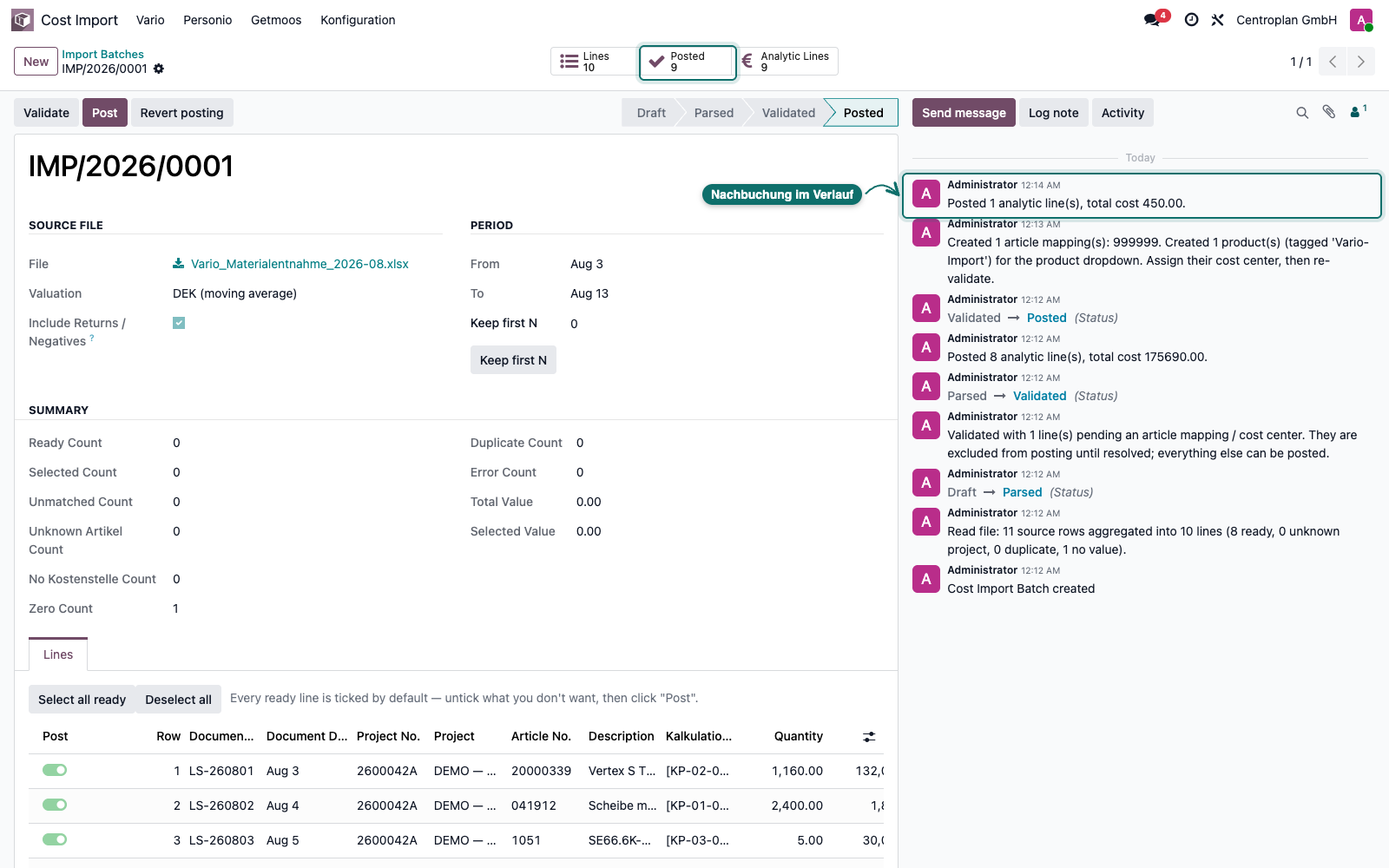Go to the next record arrow
The width and height of the screenshot is (1389, 868).
click(1361, 62)
